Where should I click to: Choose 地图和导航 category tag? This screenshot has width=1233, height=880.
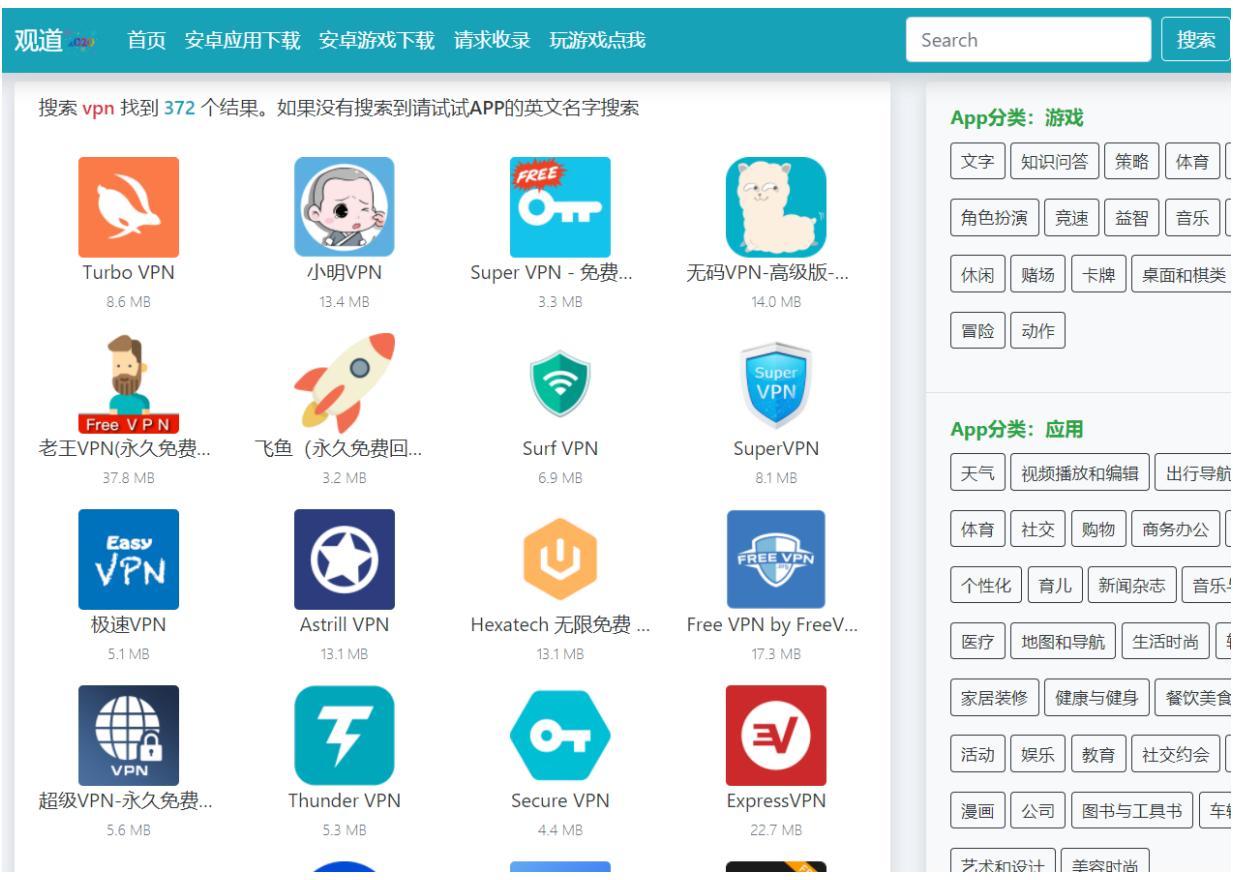pos(1063,642)
